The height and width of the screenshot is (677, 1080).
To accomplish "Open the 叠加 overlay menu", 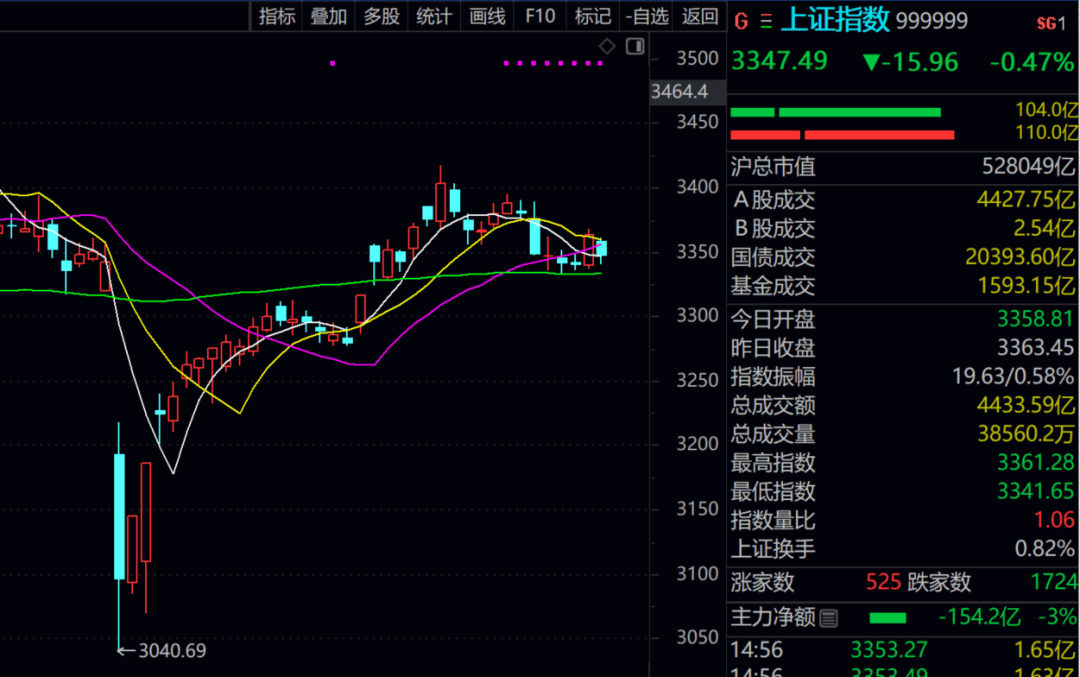I will pyautogui.click(x=329, y=16).
